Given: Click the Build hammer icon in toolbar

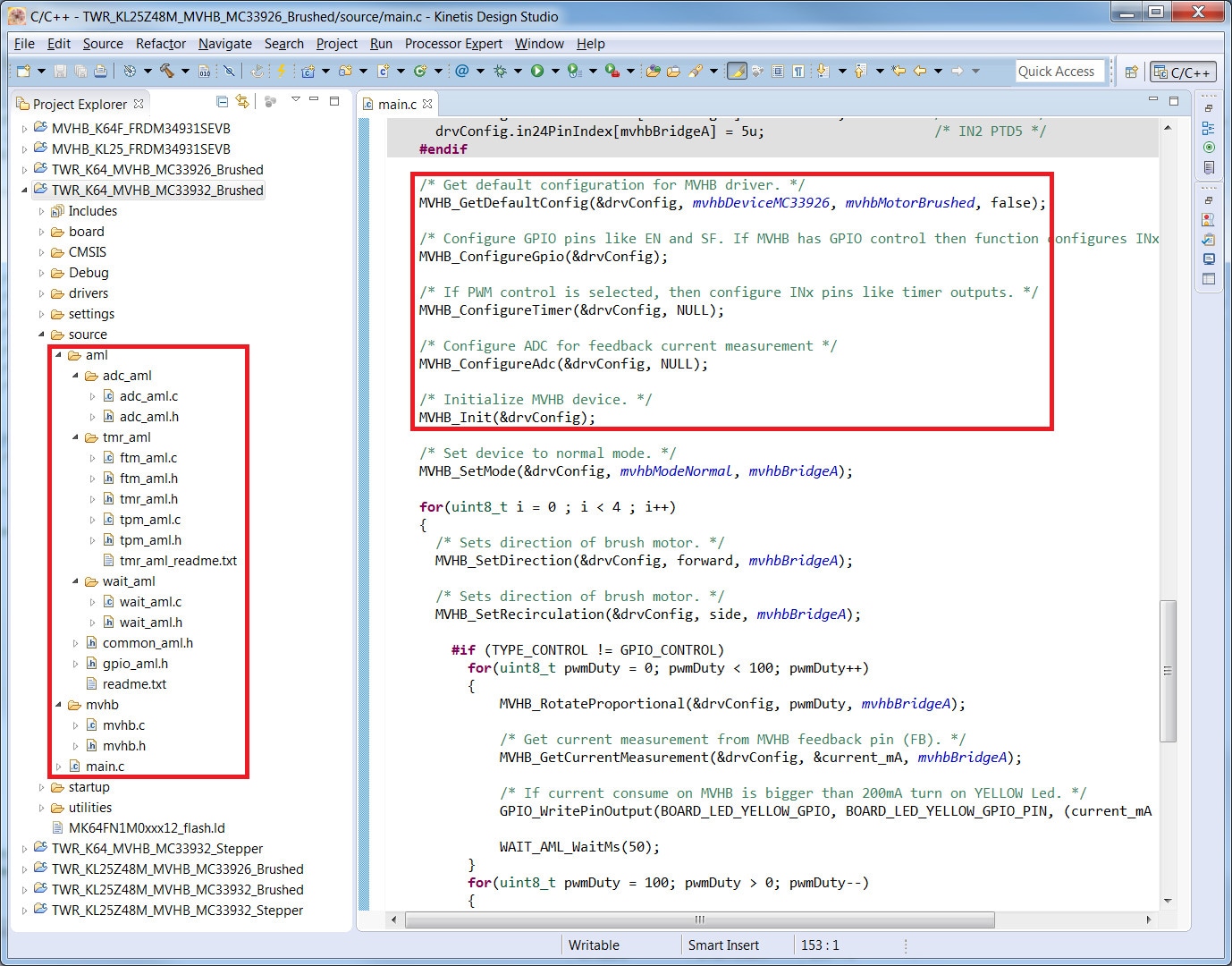Looking at the screenshot, I should 167,71.
